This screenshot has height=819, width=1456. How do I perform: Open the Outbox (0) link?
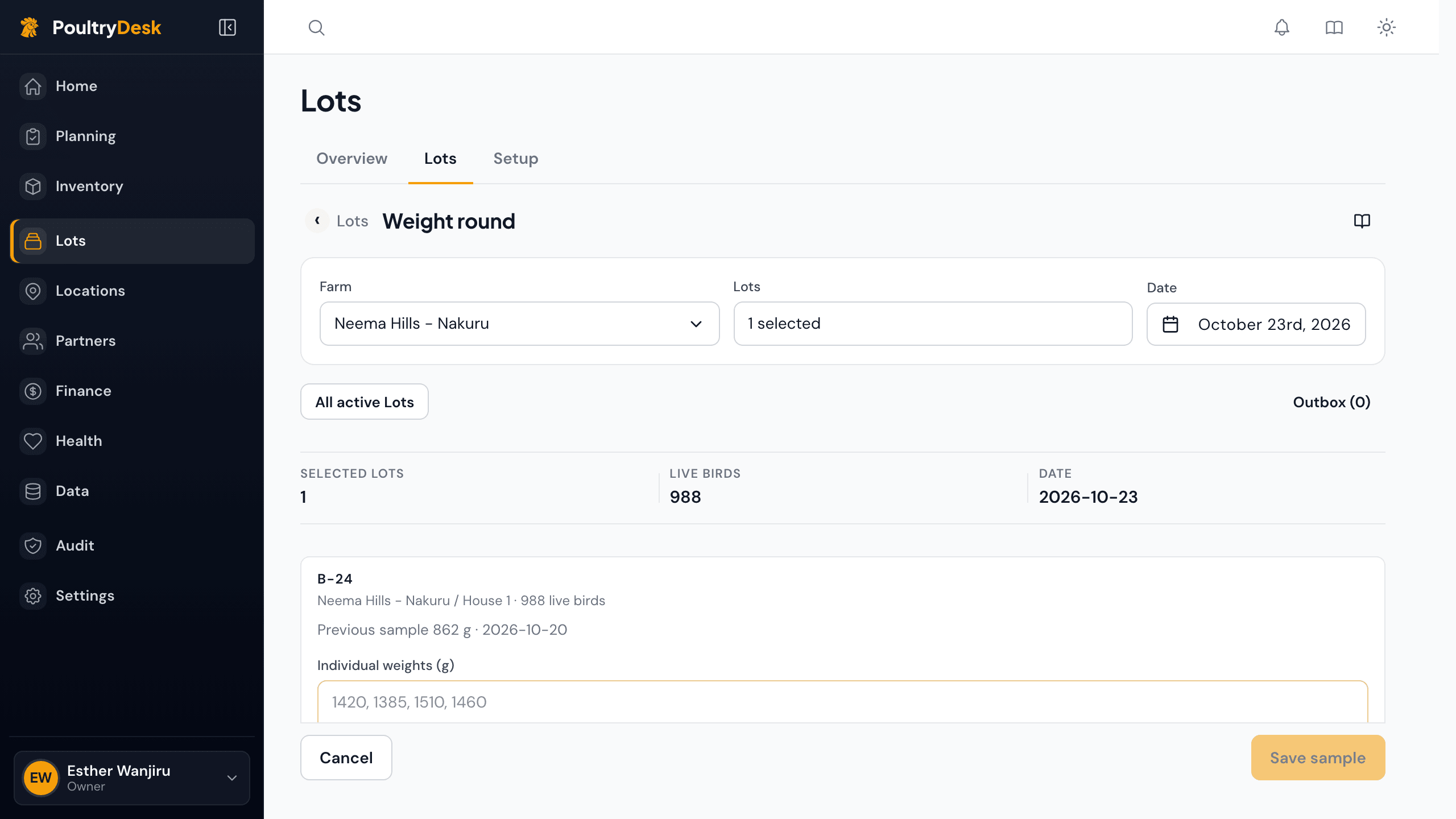1332,402
